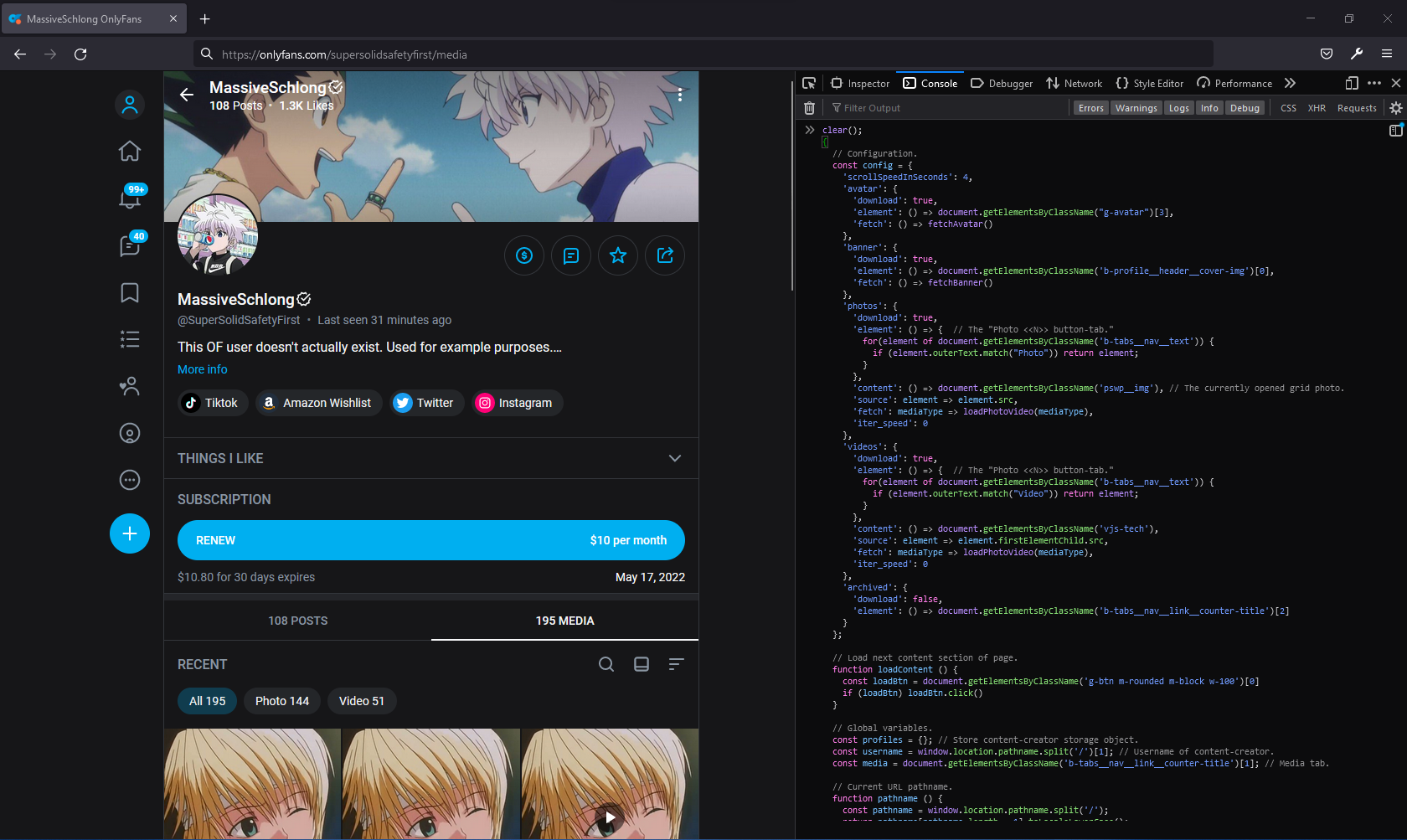Open Lists icon in sidebar

pos(130,339)
